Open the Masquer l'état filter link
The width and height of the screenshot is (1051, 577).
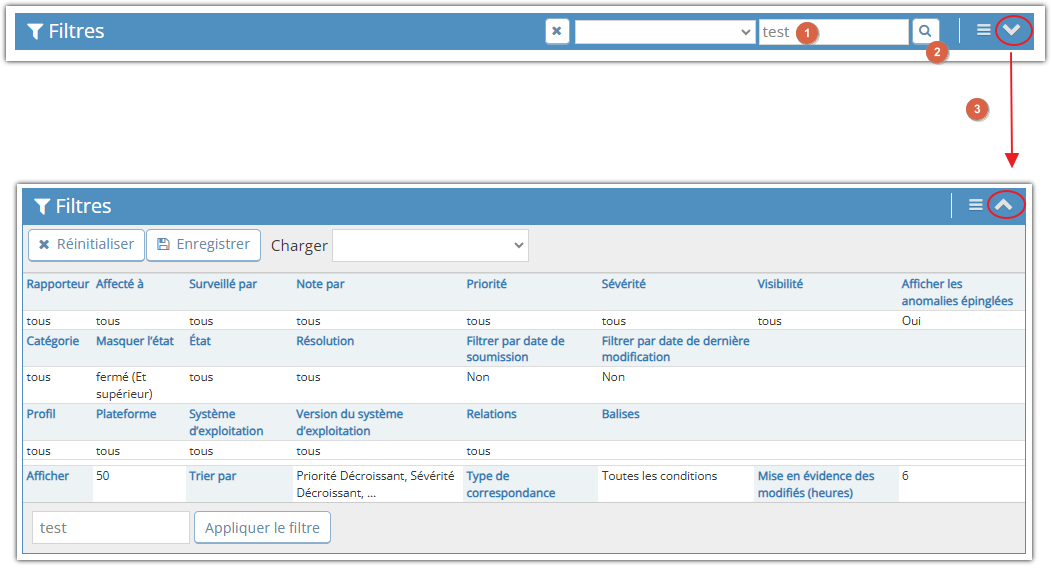[x=135, y=341]
